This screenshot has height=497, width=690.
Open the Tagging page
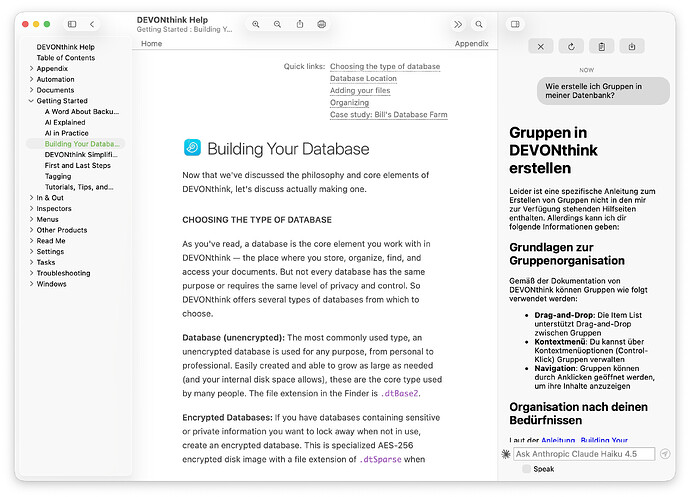58,176
